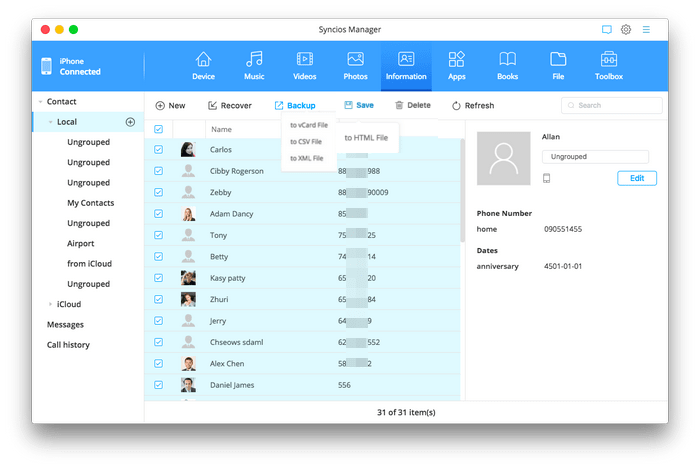Open the Music tab
Image resolution: width=700 pixels, height=469 pixels.
click(254, 66)
